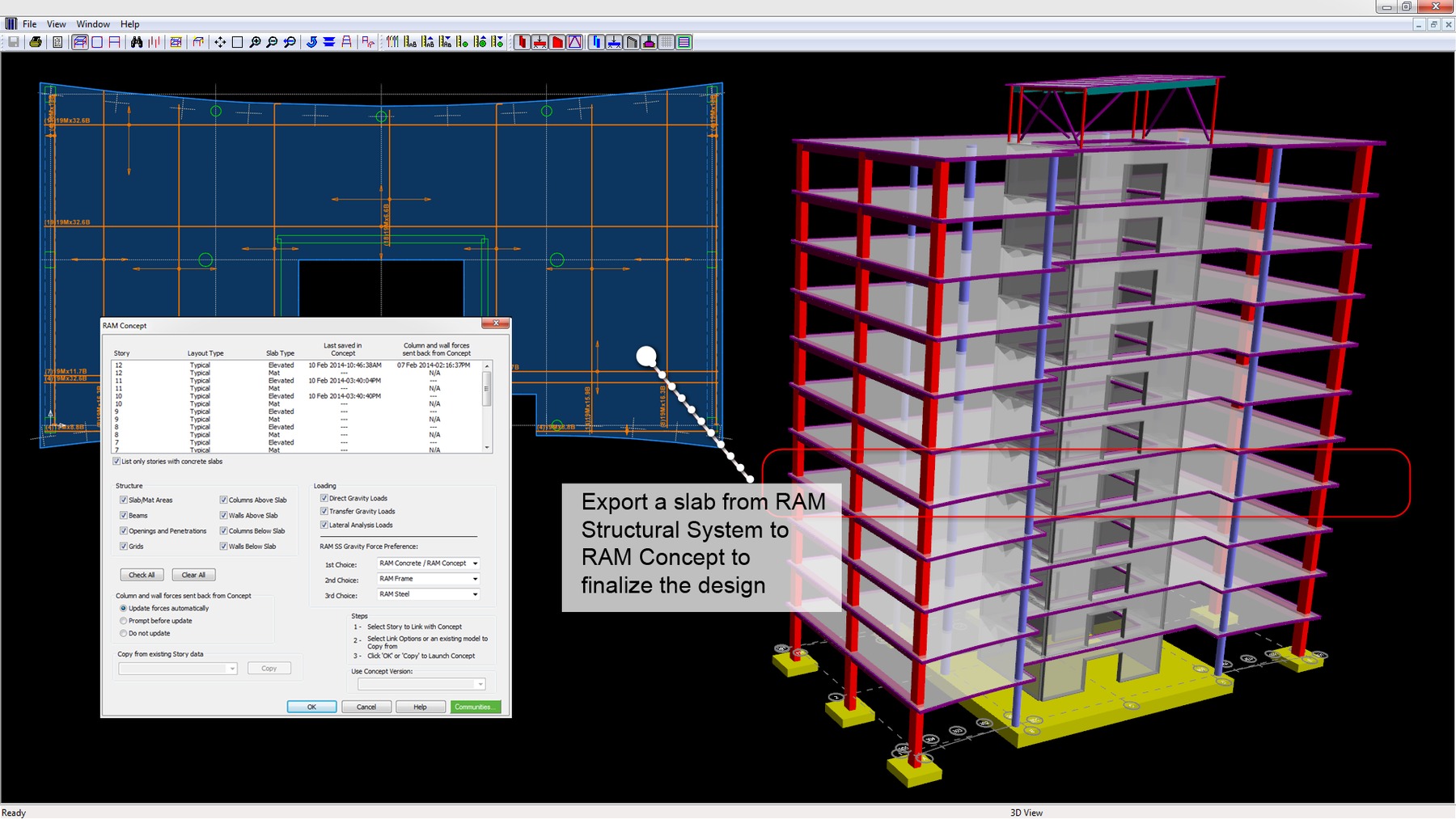Viewport: 1456px width, 819px height.
Task: Open the View menu
Action: [56, 24]
